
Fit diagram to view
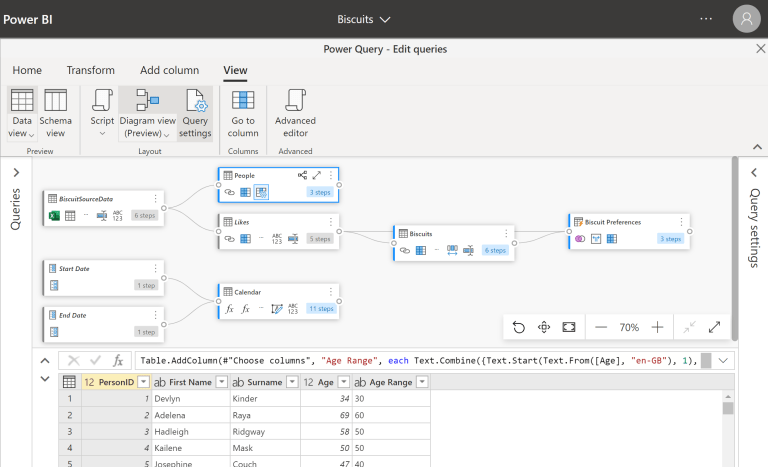pos(569,327)
